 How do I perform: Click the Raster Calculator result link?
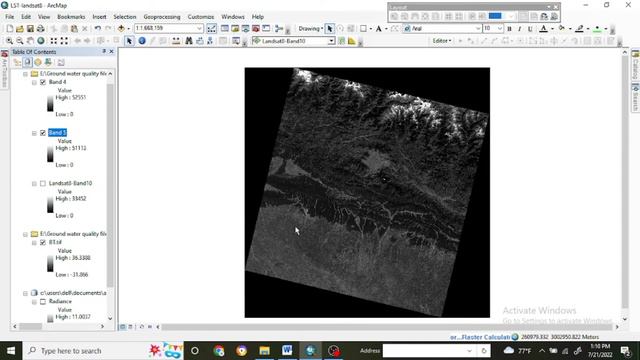480,337
